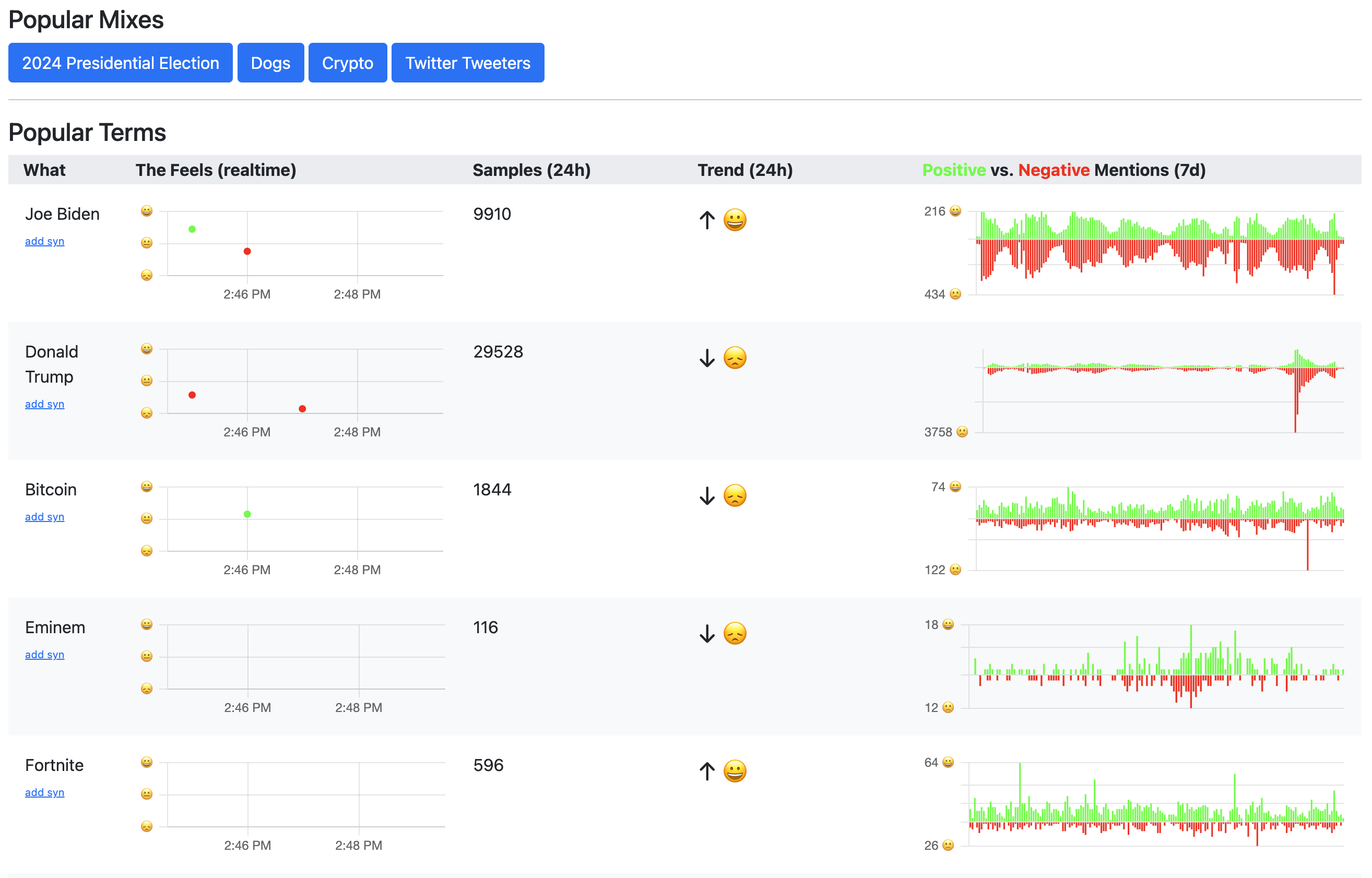Click sample count 29528
The image size is (1372, 878).
498,352
